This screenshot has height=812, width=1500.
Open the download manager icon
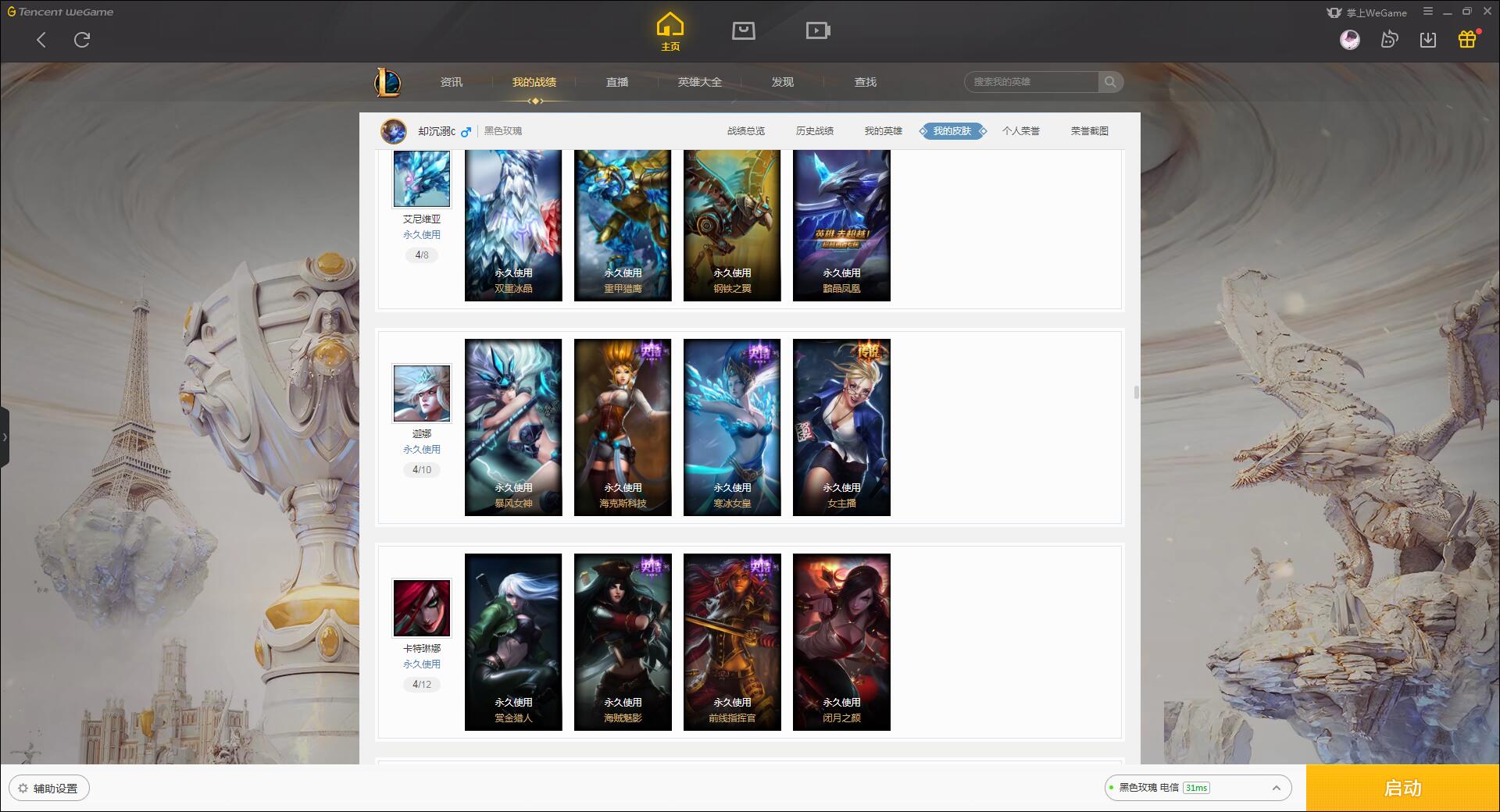click(1428, 39)
